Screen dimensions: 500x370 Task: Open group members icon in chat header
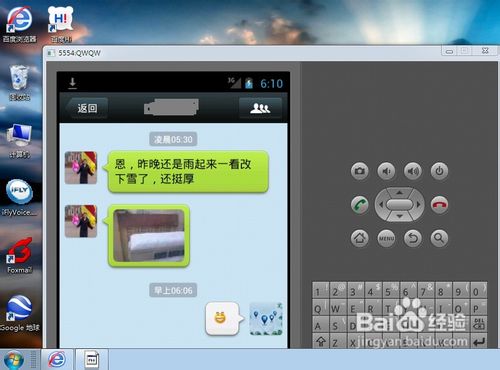260,108
